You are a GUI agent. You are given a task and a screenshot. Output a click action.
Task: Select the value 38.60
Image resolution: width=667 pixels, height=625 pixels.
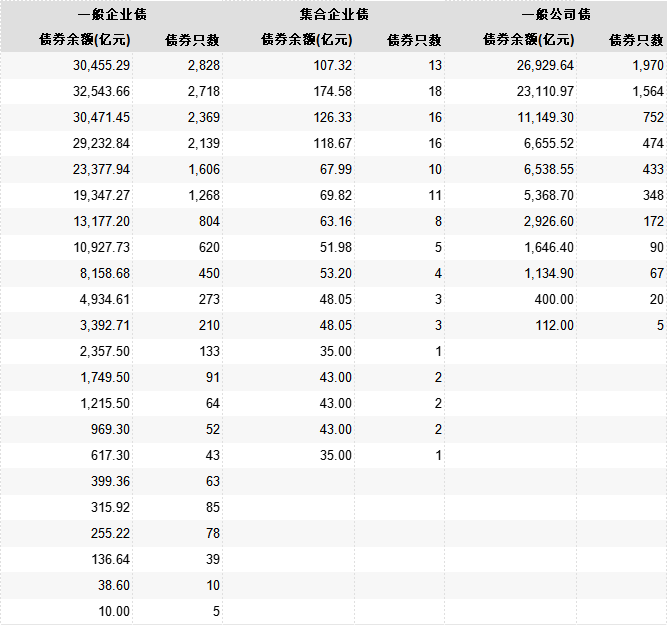point(114,585)
